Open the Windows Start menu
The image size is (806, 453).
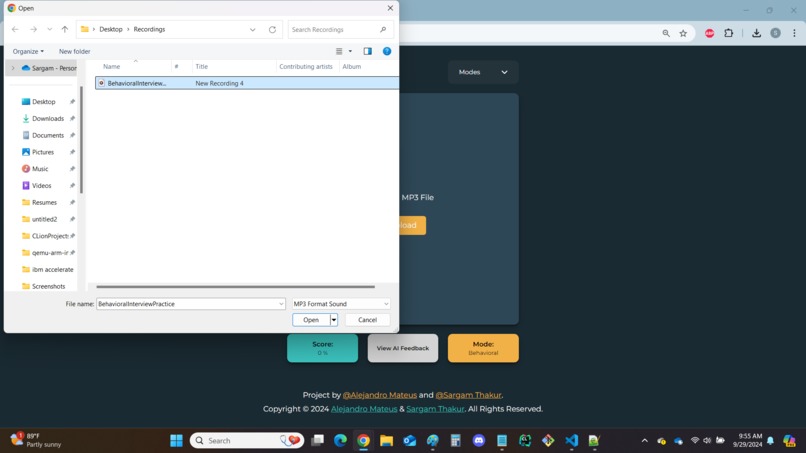[176, 441]
